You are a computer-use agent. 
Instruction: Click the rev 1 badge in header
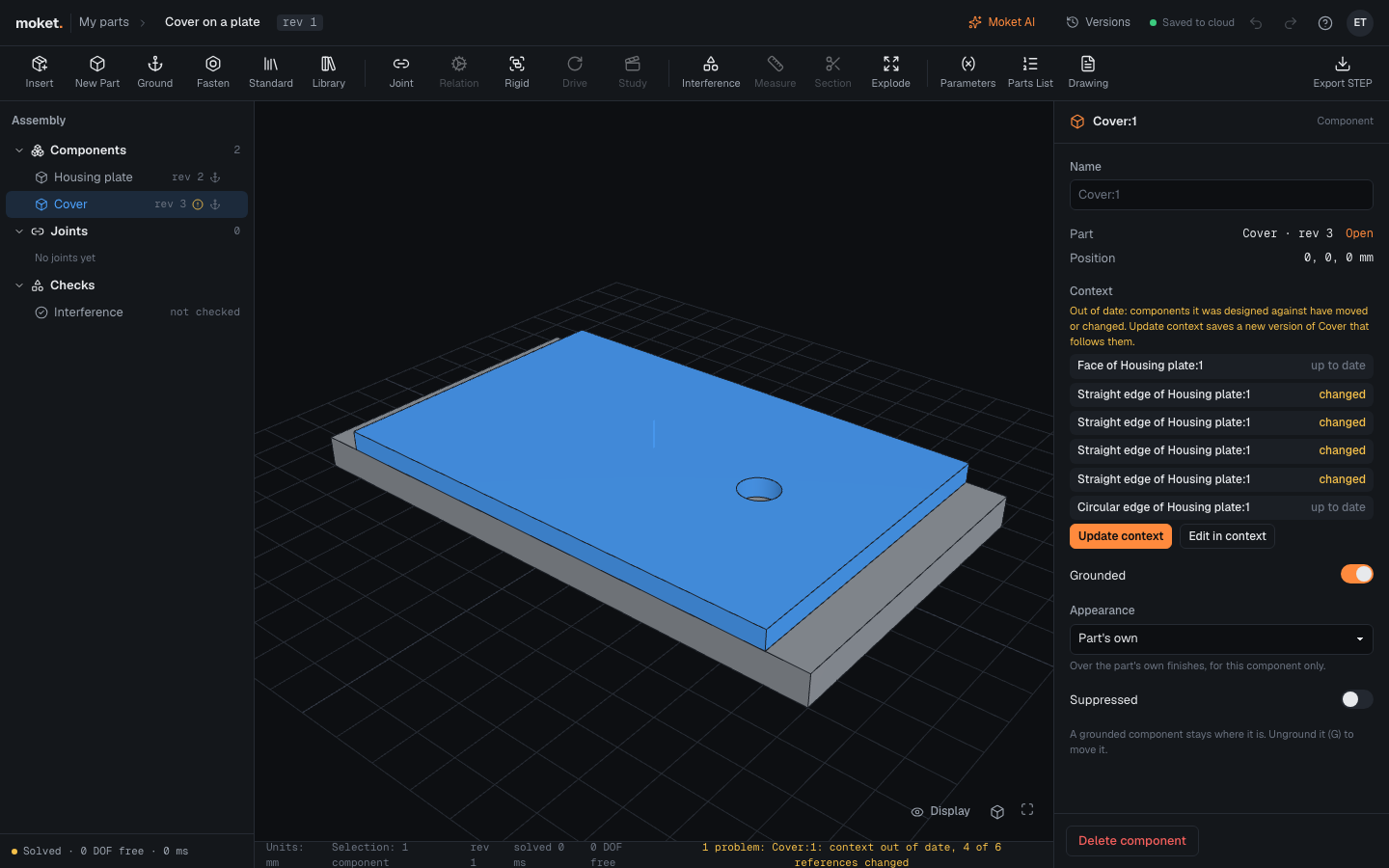click(x=300, y=22)
